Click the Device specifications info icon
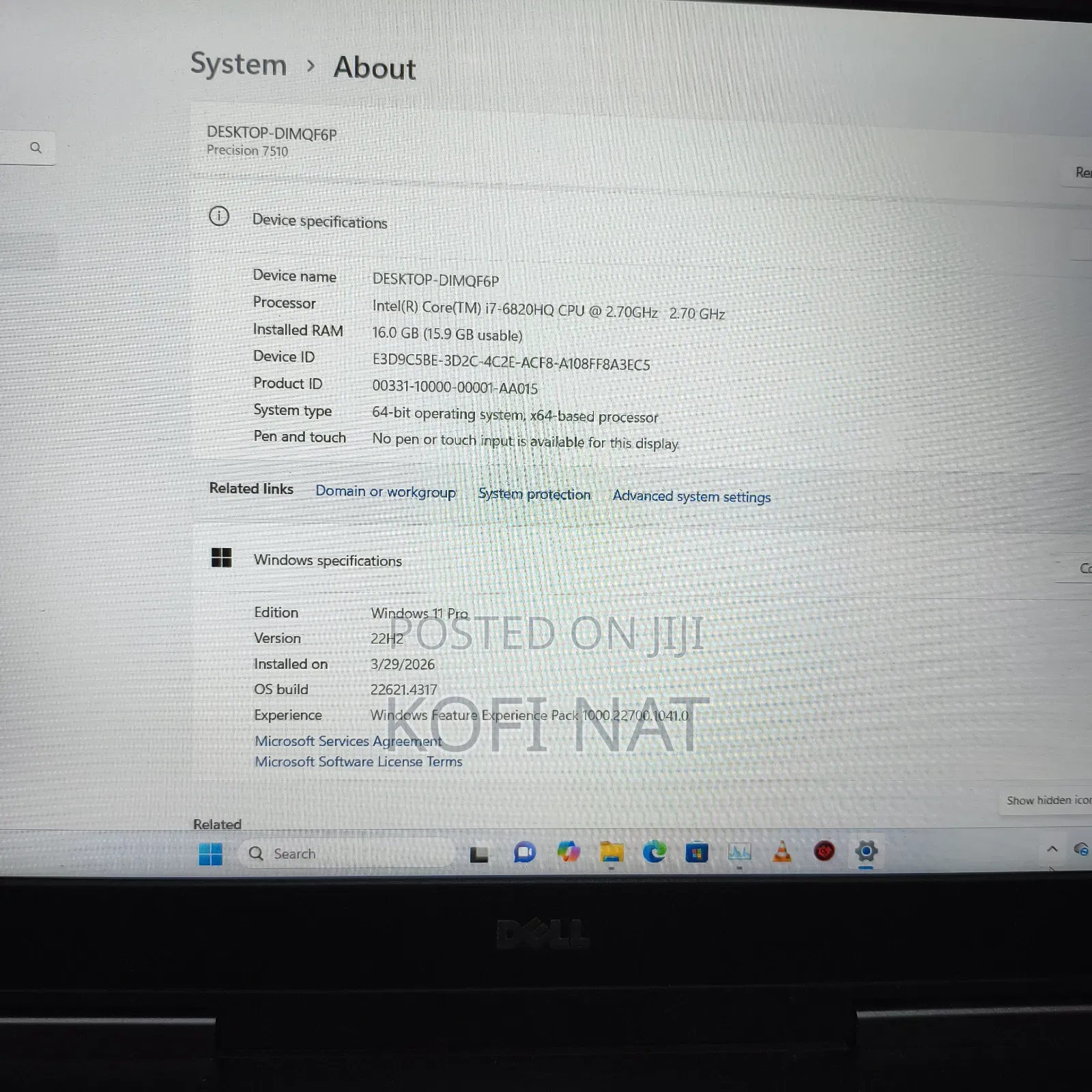 [219, 216]
